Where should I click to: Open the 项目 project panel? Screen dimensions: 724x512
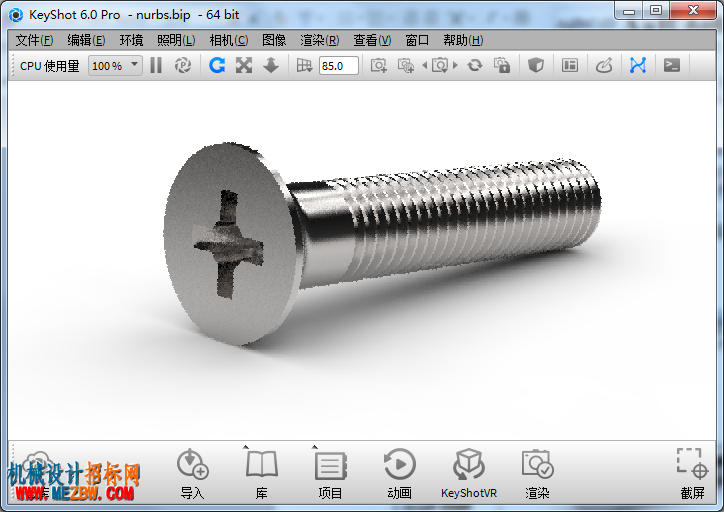pyautogui.click(x=330, y=473)
